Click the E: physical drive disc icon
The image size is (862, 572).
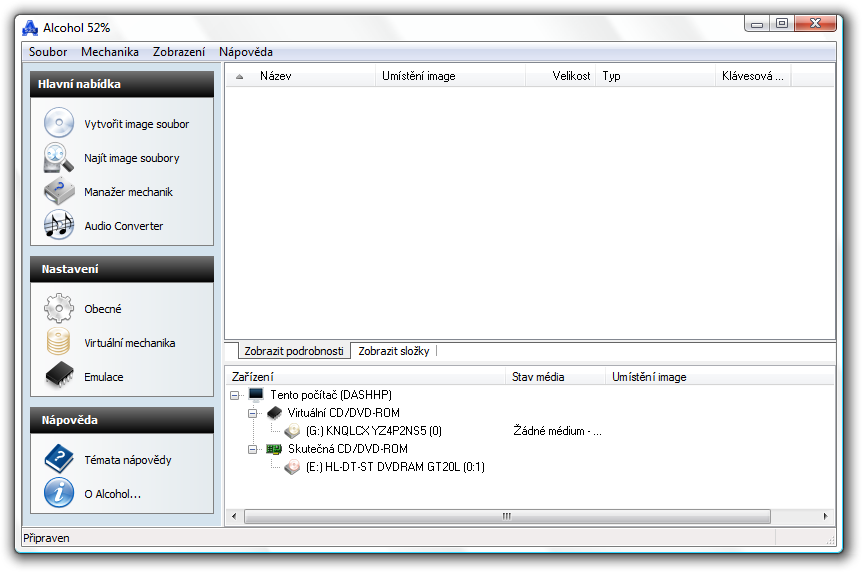[x=292, y=467]
